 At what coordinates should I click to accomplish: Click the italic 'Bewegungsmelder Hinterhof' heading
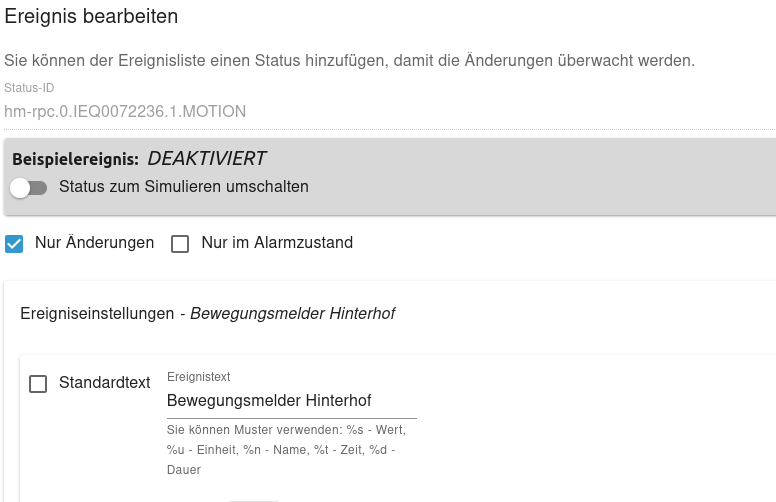[x=292, y=314]
